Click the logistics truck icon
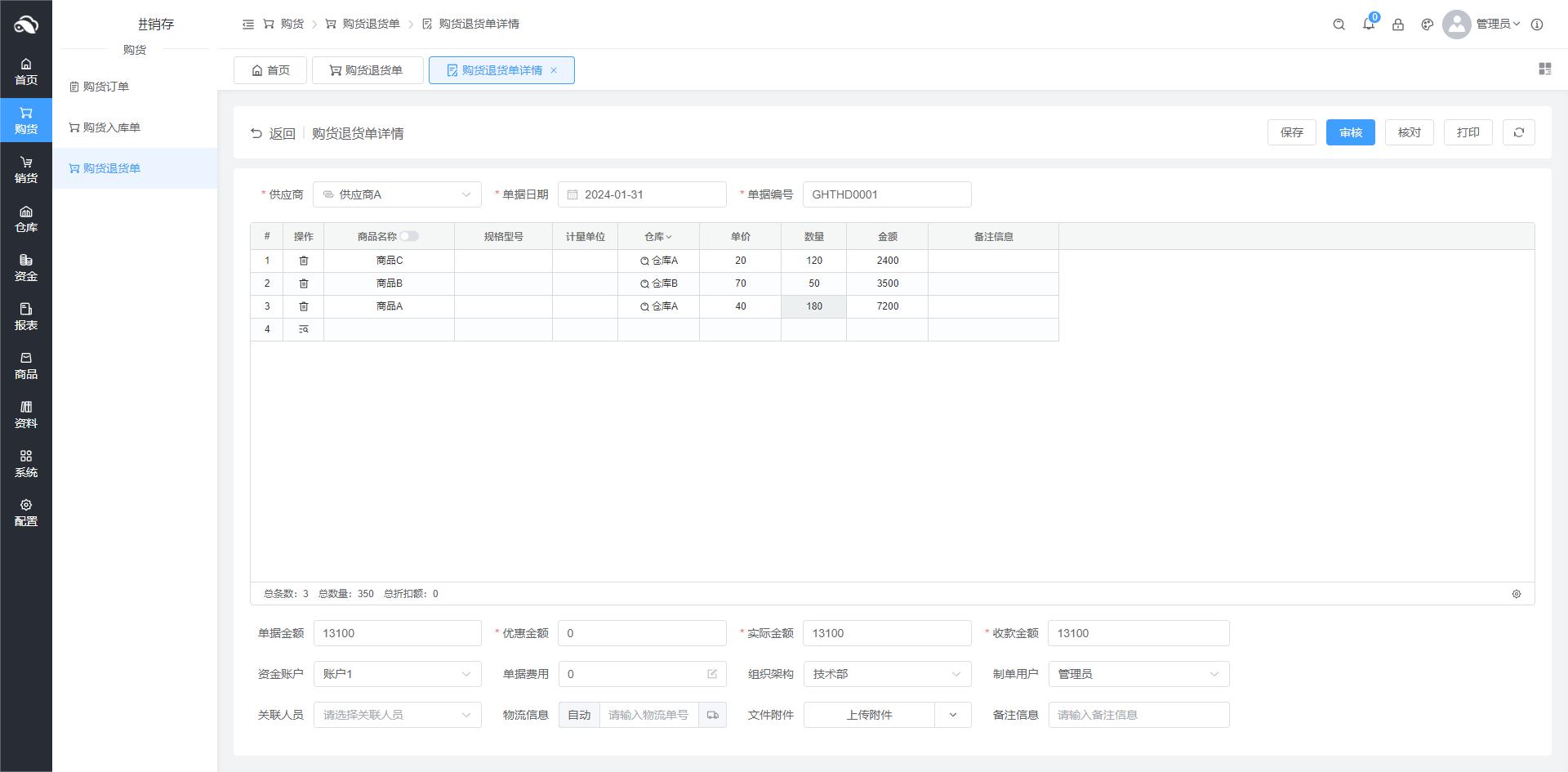The width and height of the screenshot is (1568, 772). [712, 715]
